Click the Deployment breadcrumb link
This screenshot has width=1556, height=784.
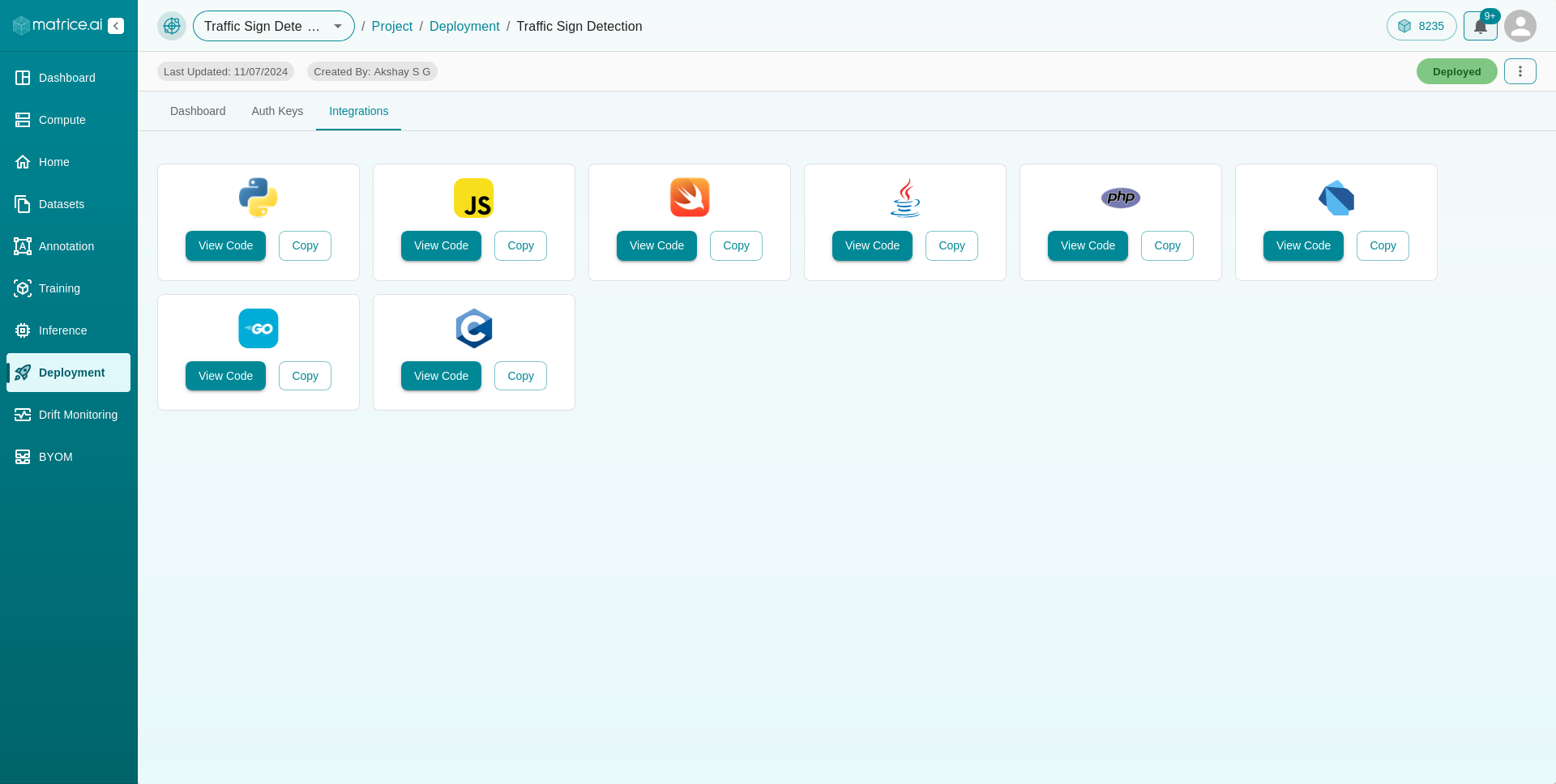464,26
